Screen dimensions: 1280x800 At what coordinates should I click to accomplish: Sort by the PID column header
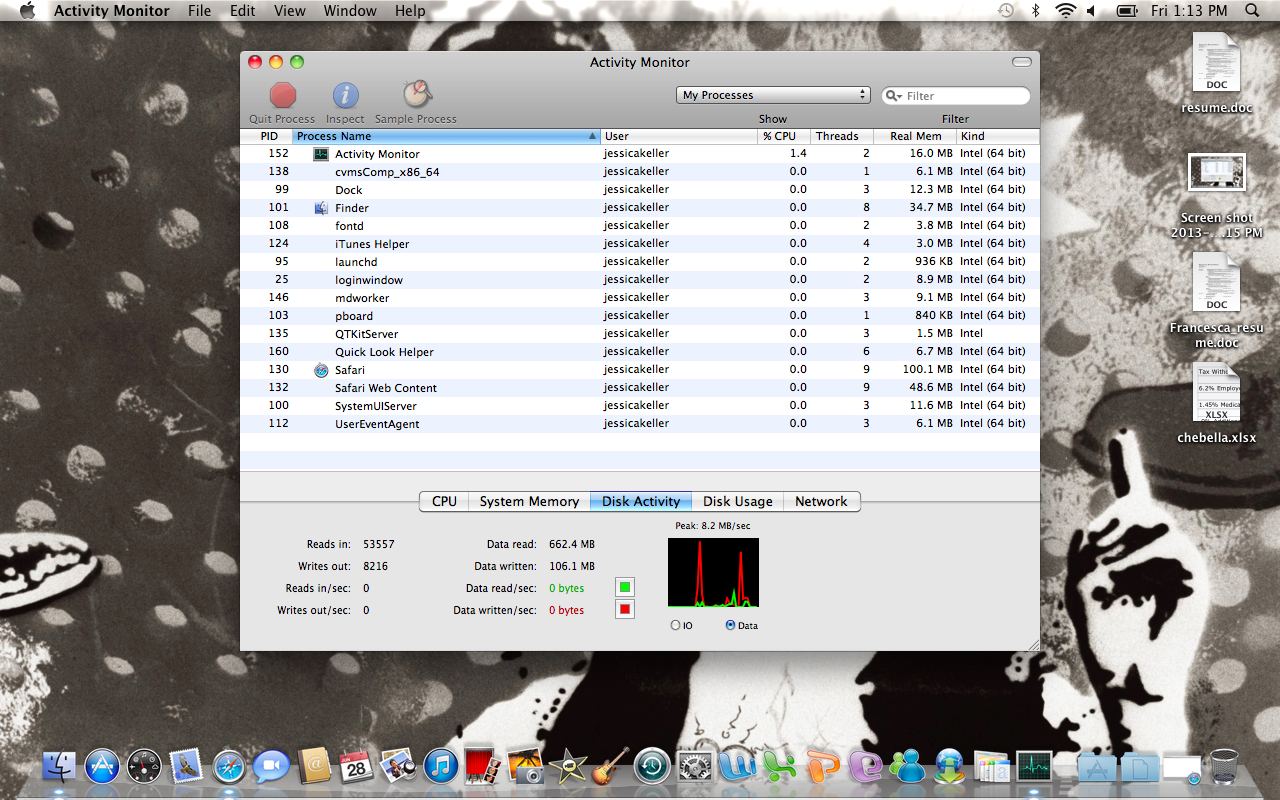point(267,136)
